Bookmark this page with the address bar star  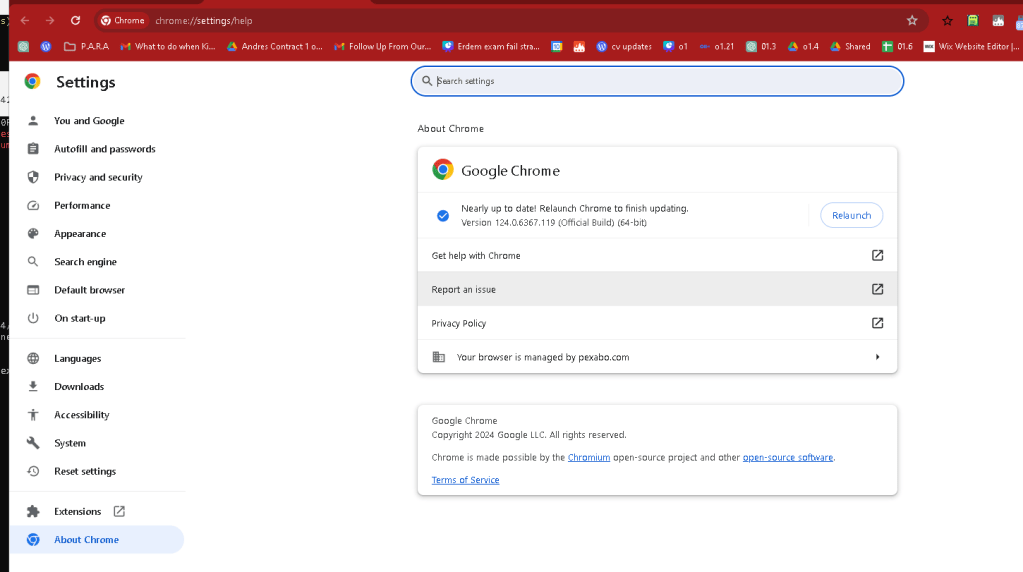[912, 21]
